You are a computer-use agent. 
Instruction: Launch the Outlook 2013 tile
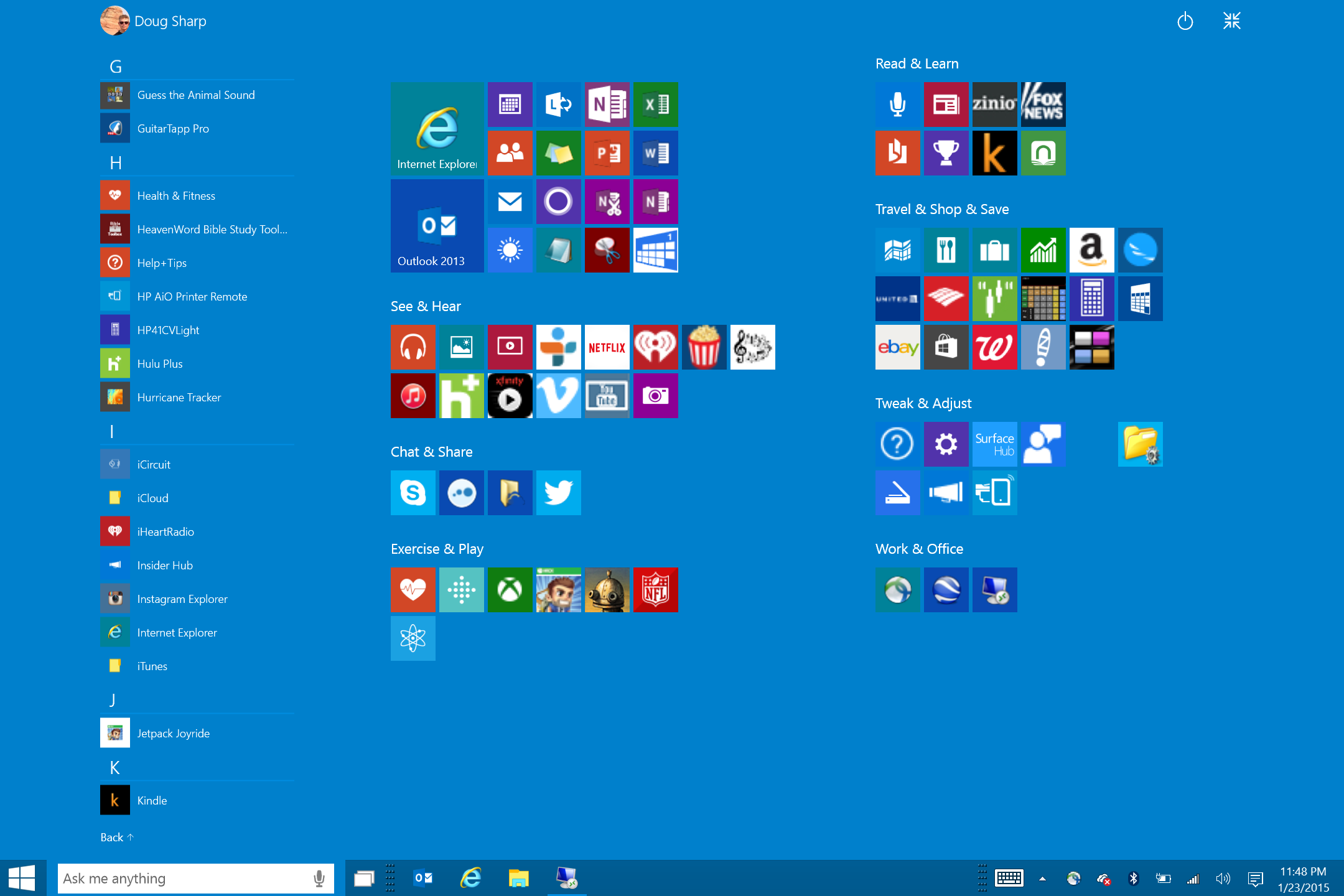(x=437, y=226)
